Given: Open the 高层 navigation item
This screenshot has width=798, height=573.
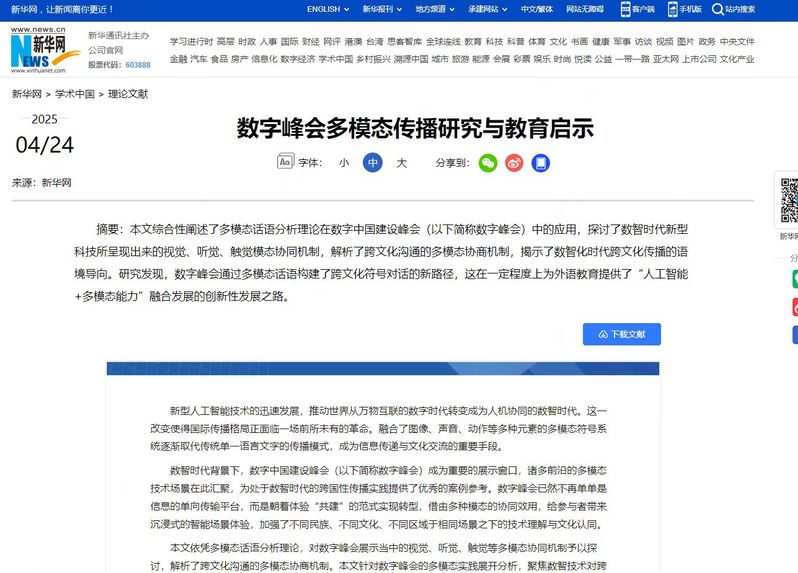Looking at the screenshot, I should pyautogui.click(x=225, y=42).
